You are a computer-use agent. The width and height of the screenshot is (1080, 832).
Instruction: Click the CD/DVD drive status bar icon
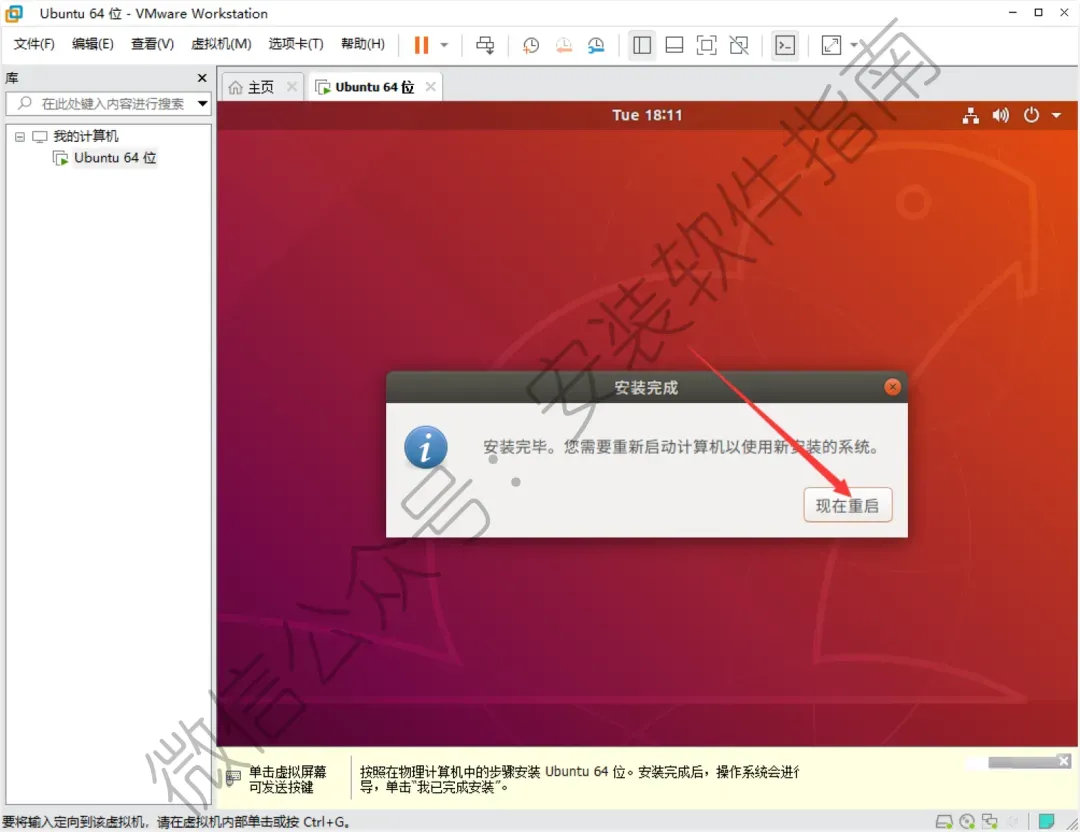967,822
